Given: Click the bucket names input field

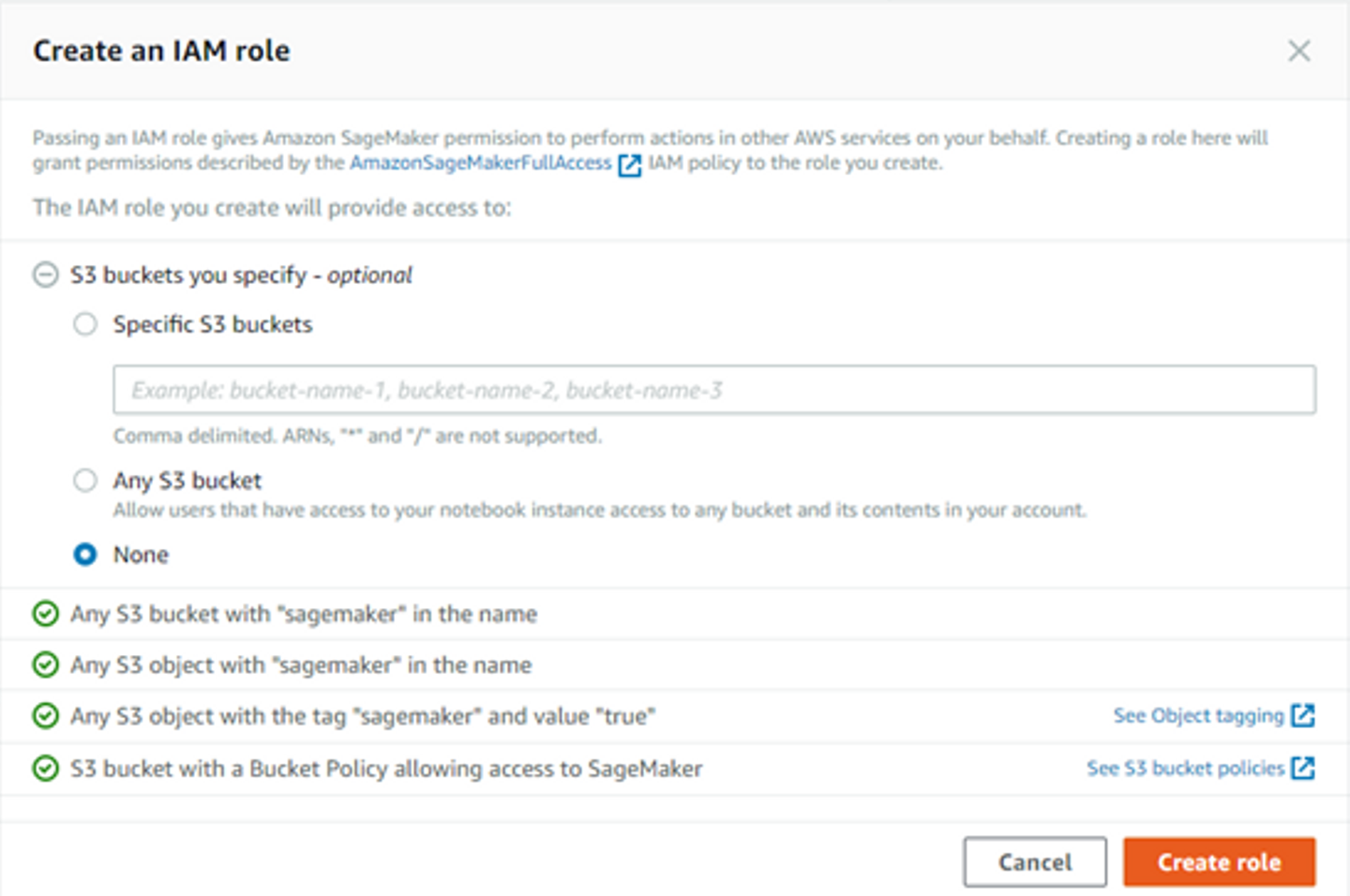Looking at the screenshot, I should [x=713, y=390].
